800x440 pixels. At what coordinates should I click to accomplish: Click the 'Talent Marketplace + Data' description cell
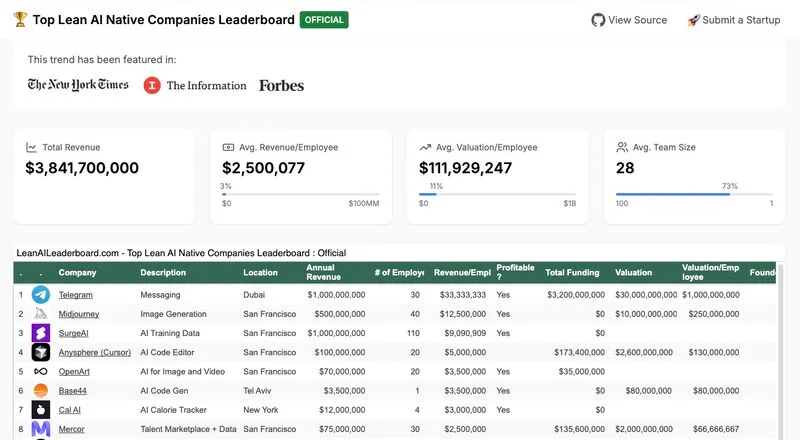(188, 429)
